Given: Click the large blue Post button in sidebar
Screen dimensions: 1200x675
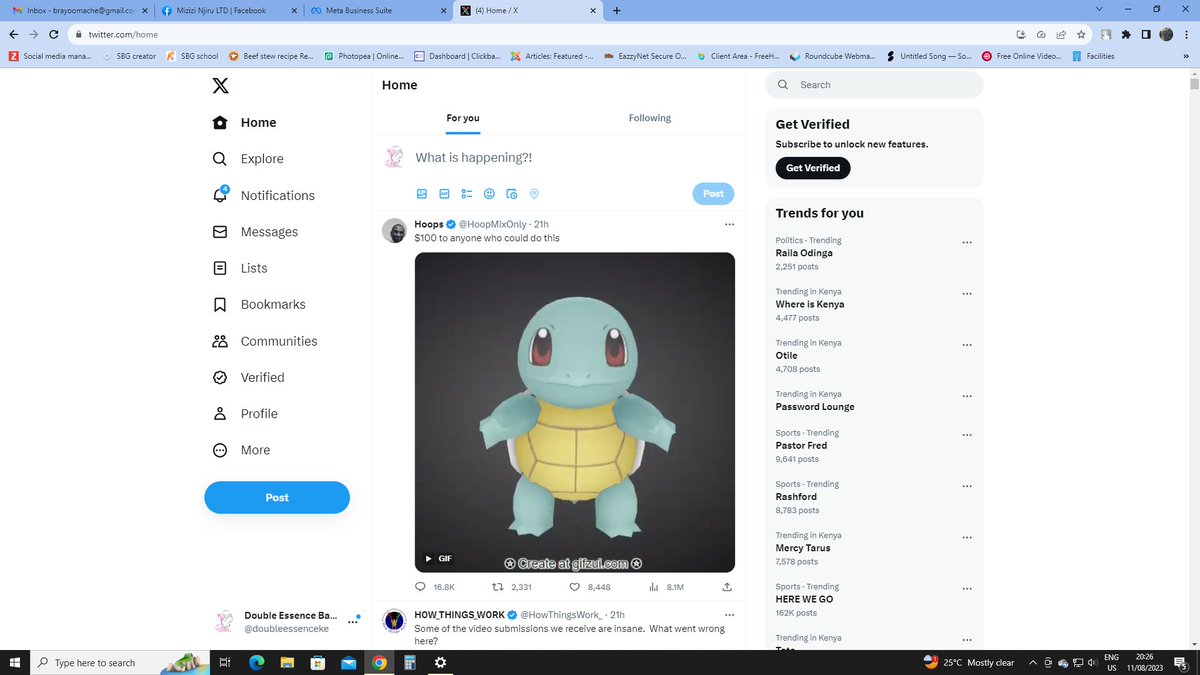Looking at the screenshot, I should [277, 497].
